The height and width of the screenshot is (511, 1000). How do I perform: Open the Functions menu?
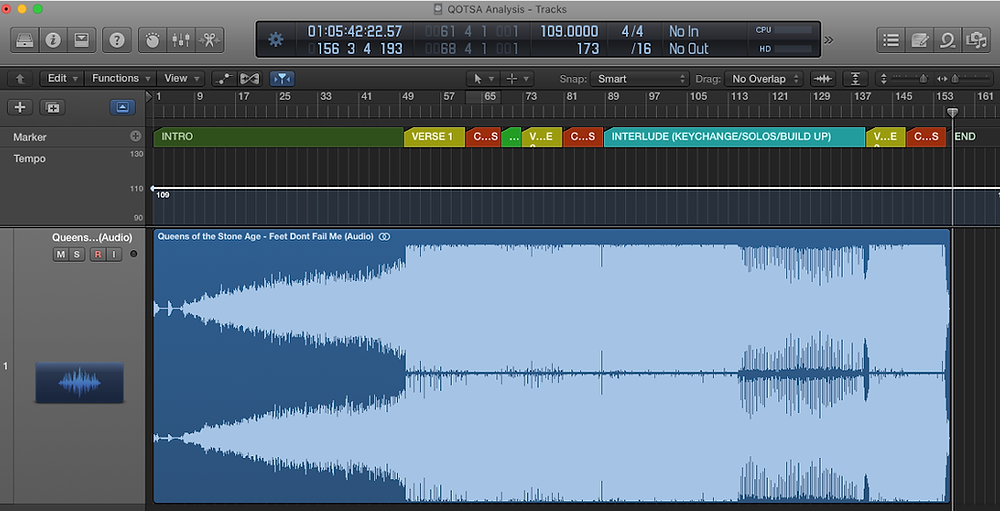[x=120, y=78]
